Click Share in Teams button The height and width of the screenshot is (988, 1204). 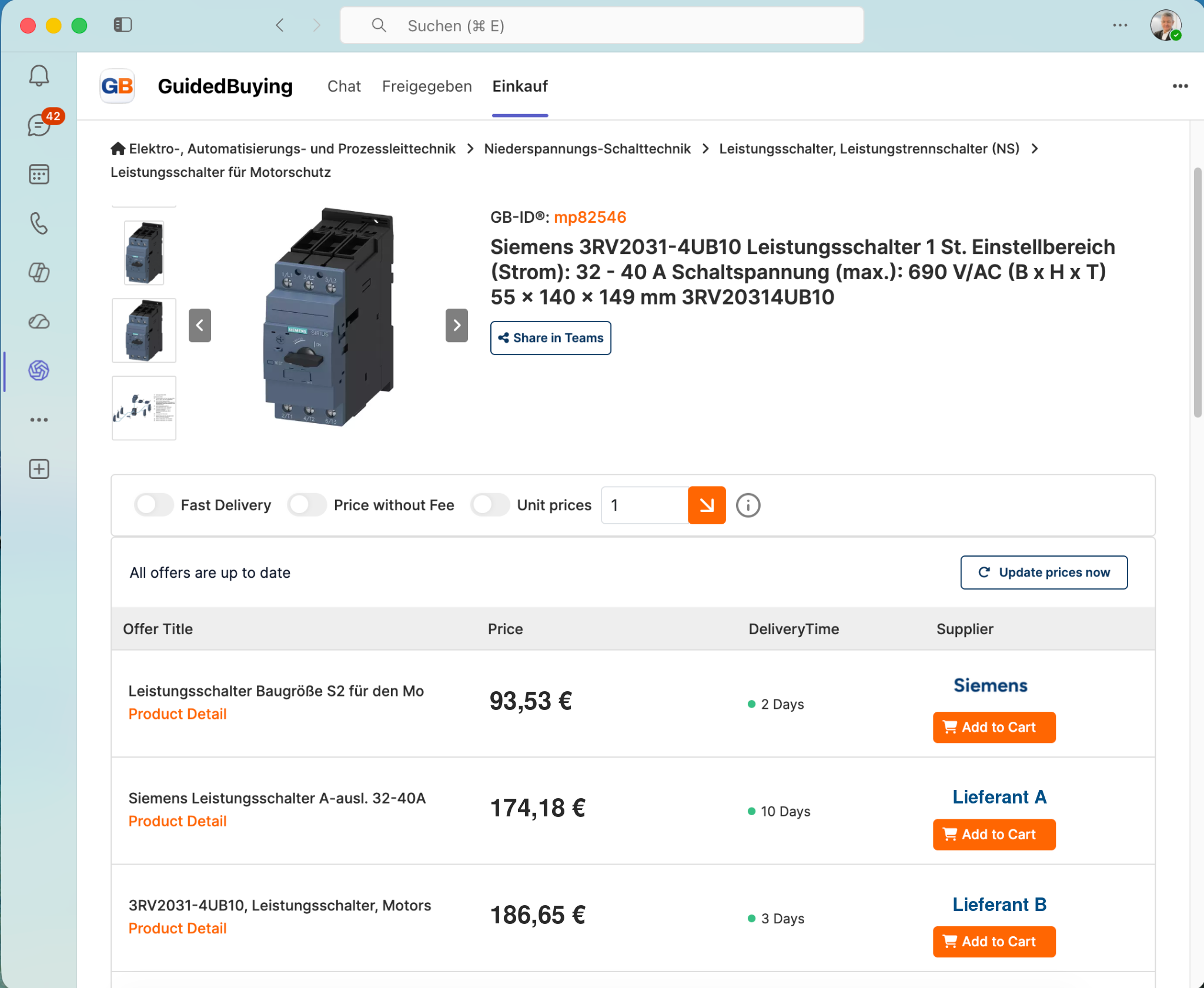[x=550, y=338]
